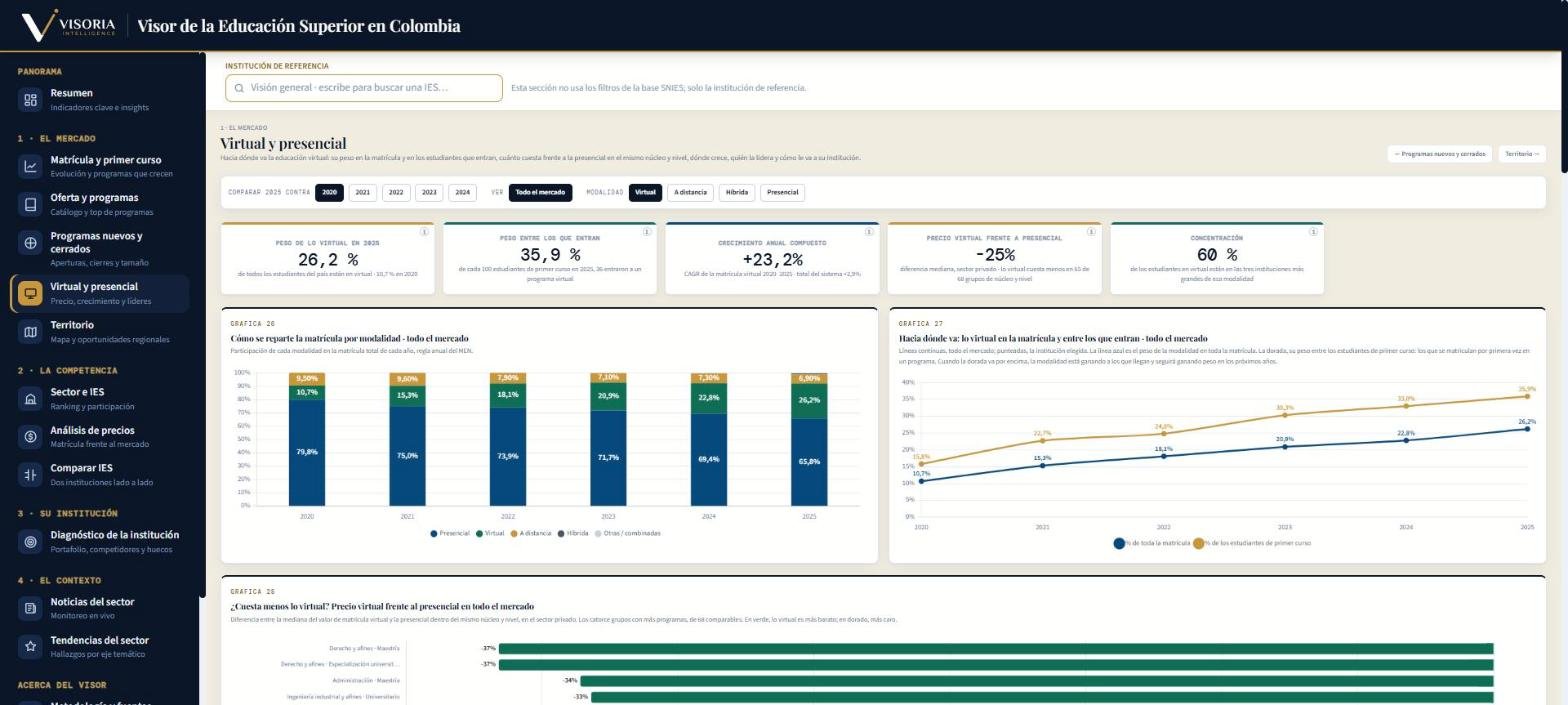Image resolution: width=1568 pixels, height=705 pixels.
Task: Toggle Virtual legend swatch in Gráfica 26
Action: point(479,534)
